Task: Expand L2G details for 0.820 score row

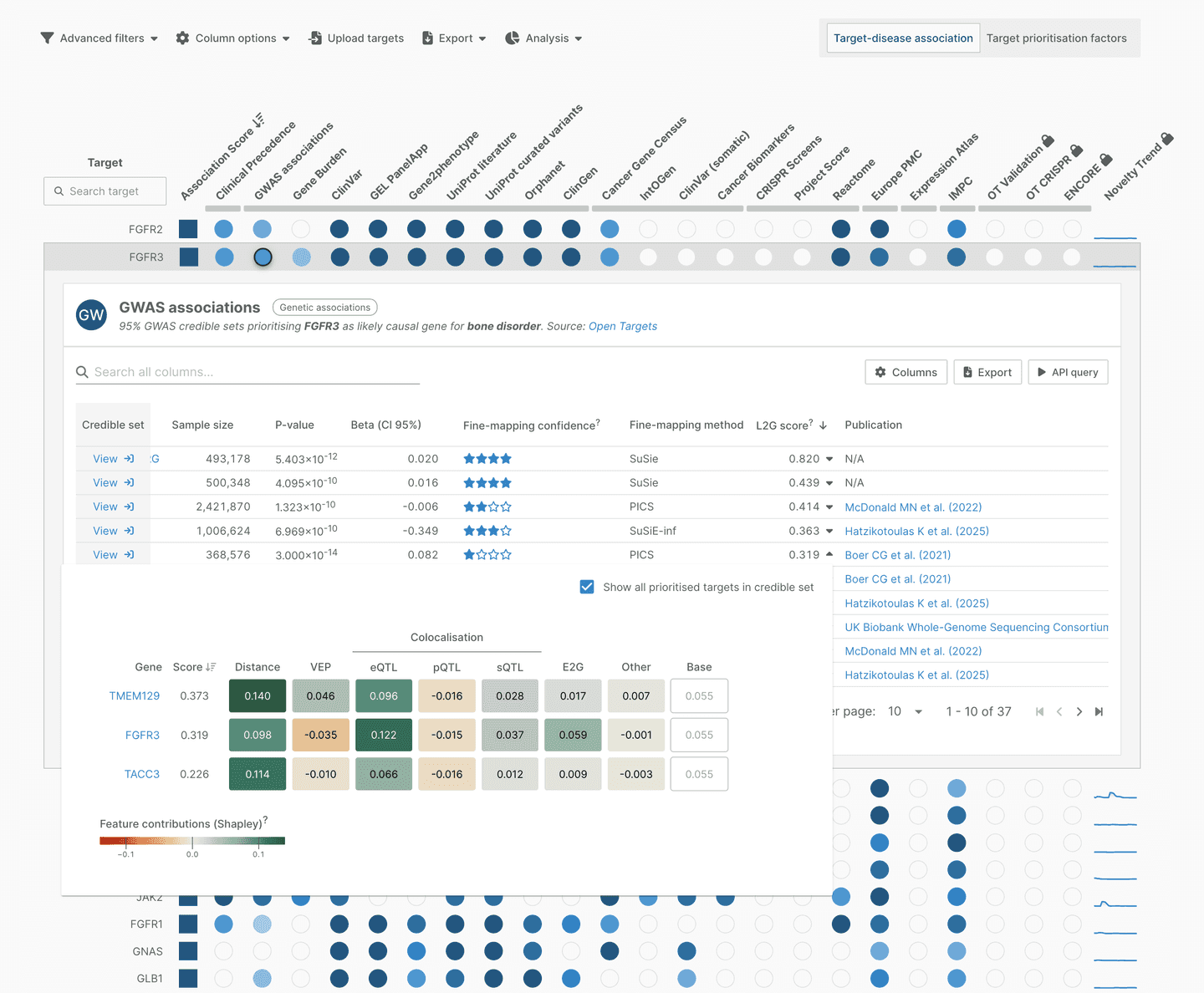Action: pyautogui.click(x=829, y=459)
